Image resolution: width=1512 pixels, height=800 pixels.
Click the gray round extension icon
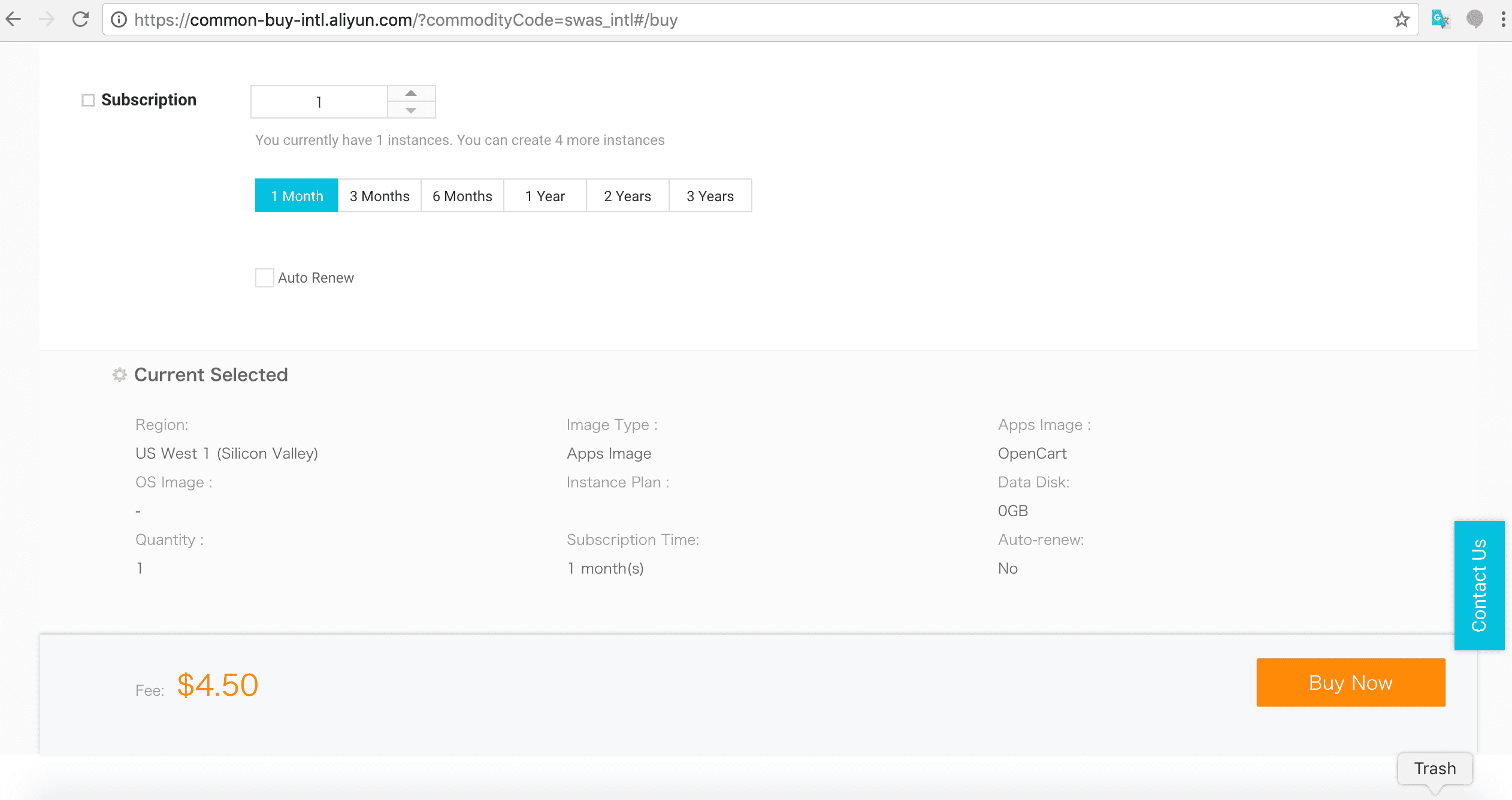(1474, 20)
